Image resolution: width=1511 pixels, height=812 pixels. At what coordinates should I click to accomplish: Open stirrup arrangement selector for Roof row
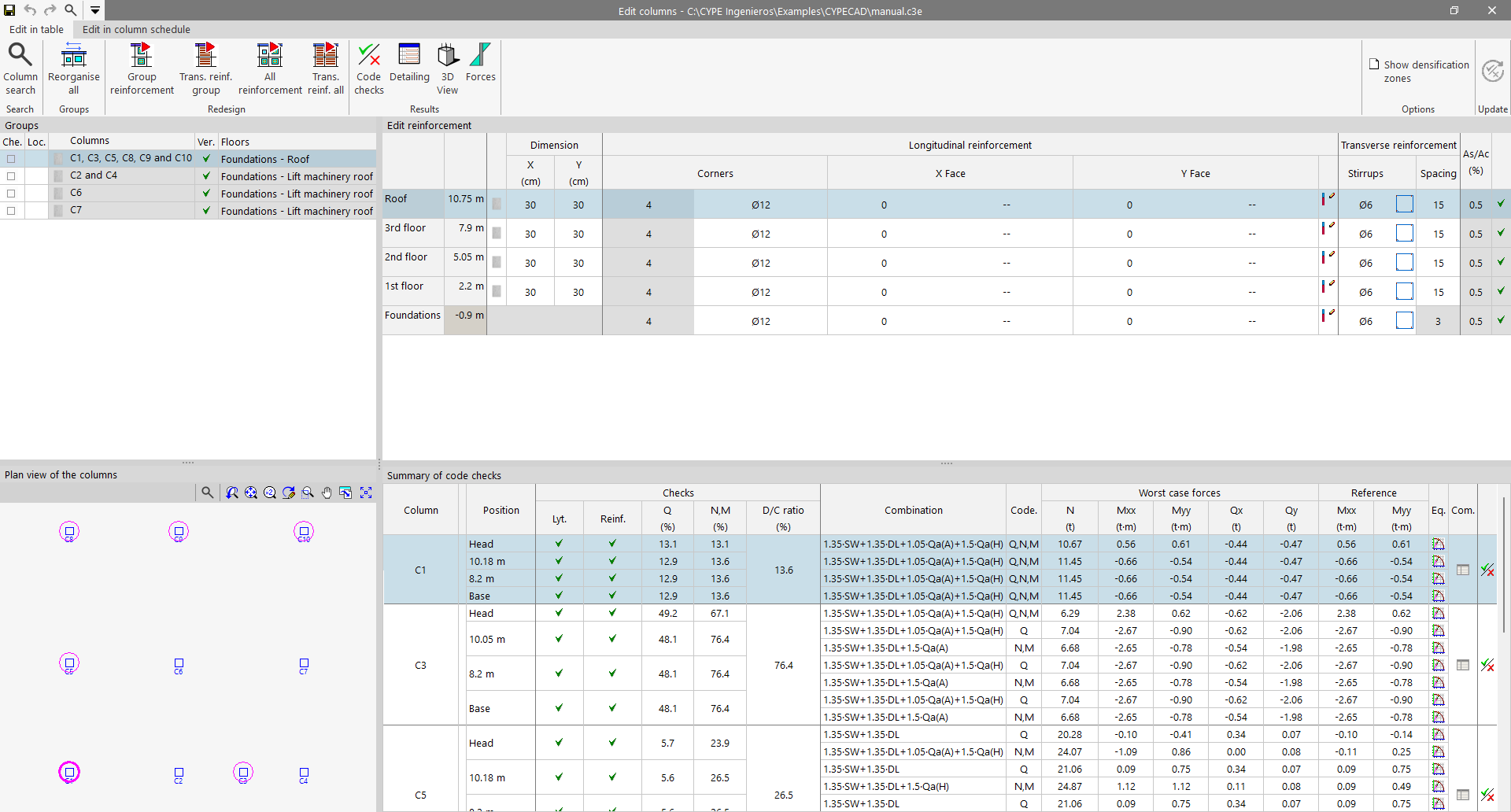pos(1404,205)
